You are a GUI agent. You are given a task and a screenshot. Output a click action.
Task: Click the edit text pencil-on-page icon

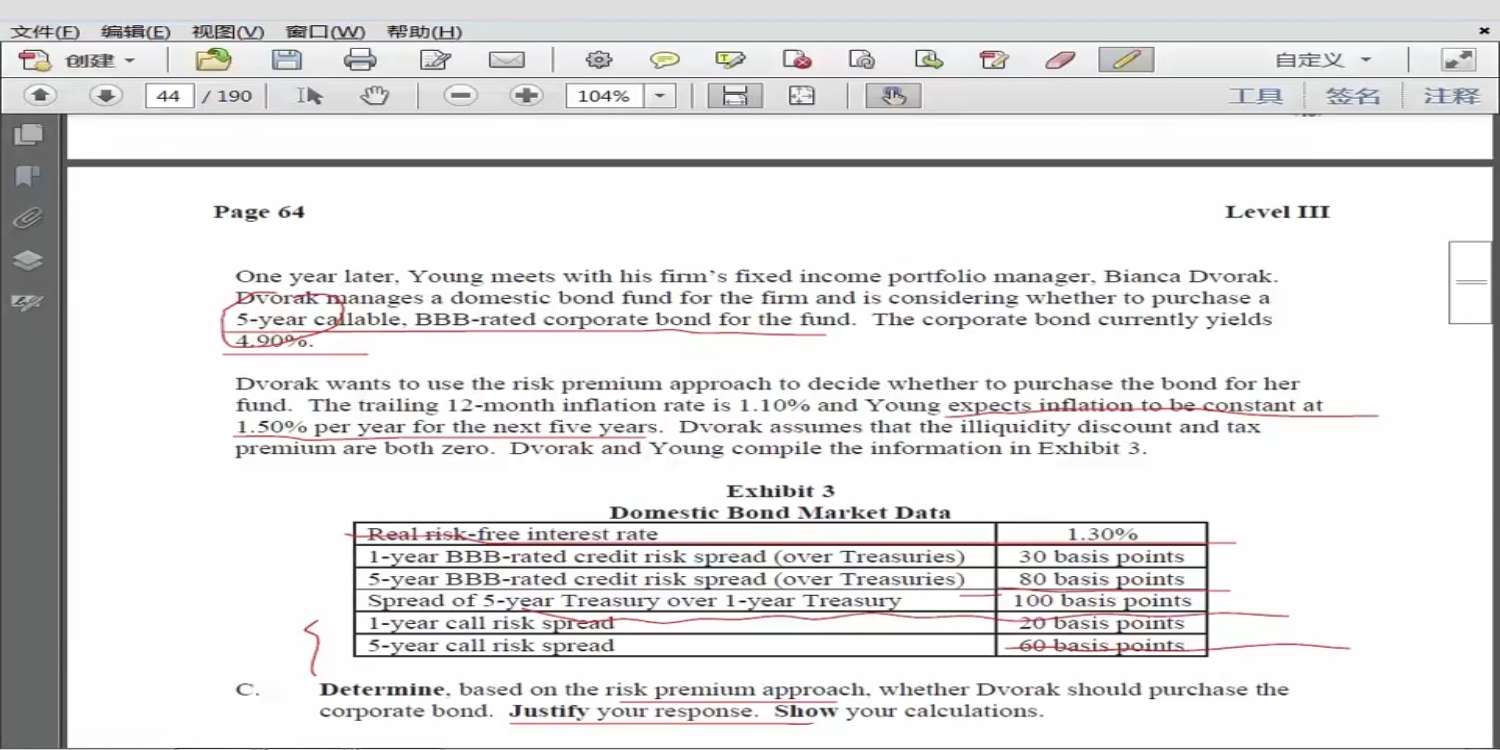[435, 60]
